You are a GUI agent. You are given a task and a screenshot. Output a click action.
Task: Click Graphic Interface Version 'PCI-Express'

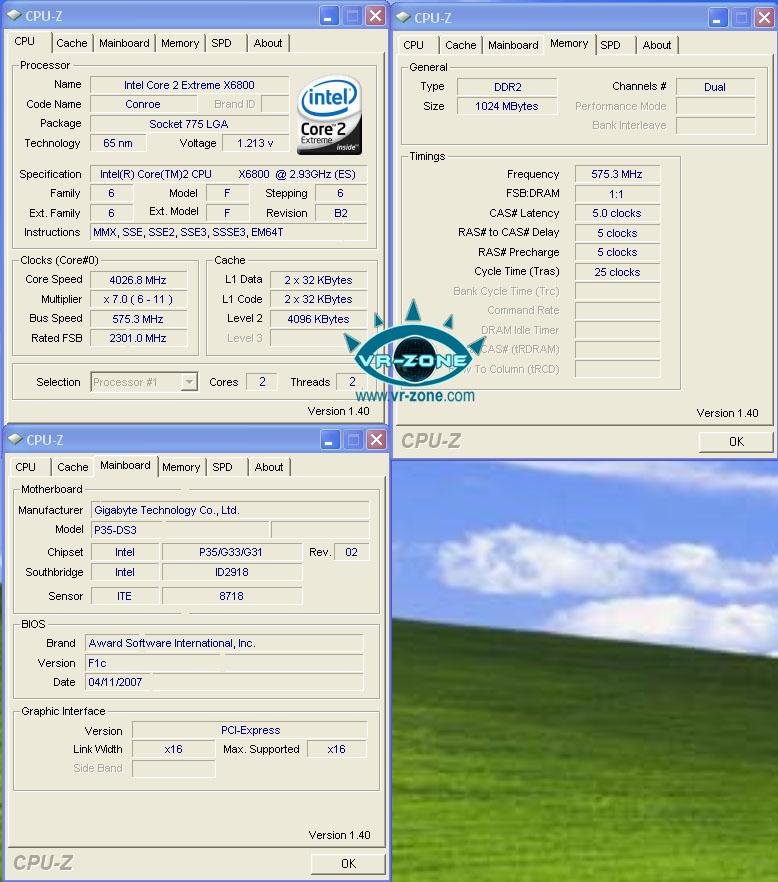(x=250, y=730)
